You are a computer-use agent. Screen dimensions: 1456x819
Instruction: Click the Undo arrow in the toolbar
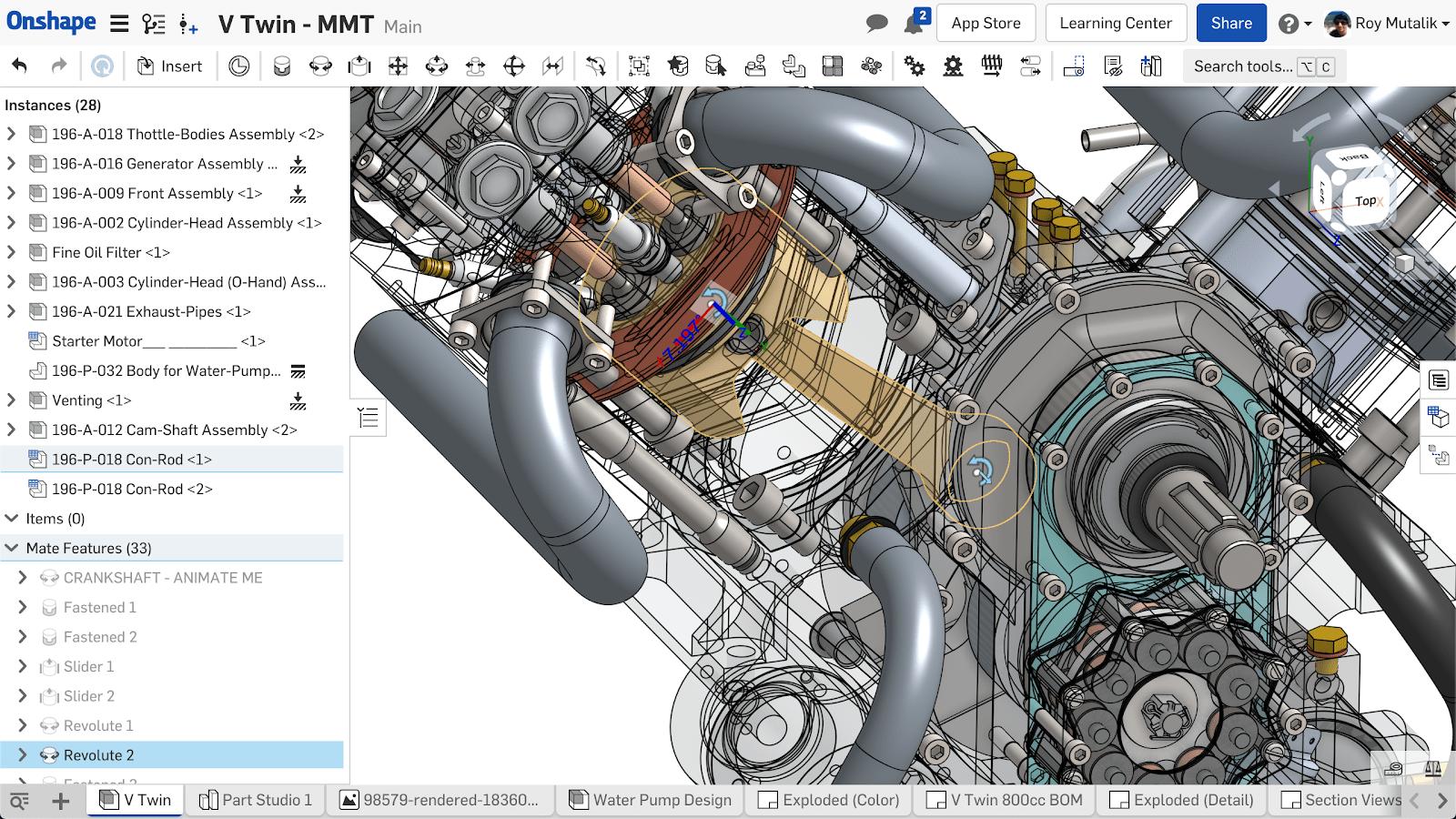pyautogui.click(x=19, y=66)
